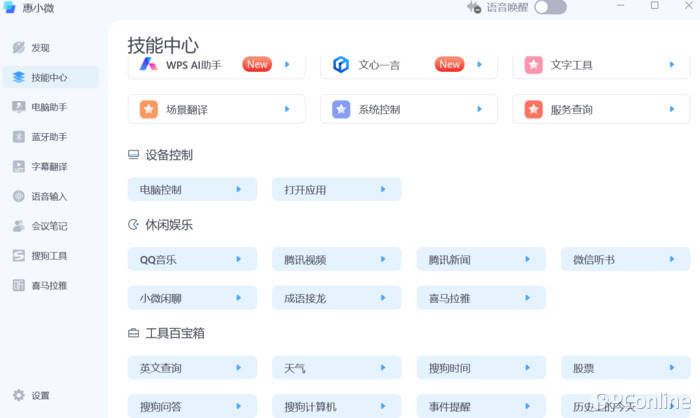Expand the 天气 skill arrow
The width and height of the screenshot is (700, 418).
(x=383, y=368)
